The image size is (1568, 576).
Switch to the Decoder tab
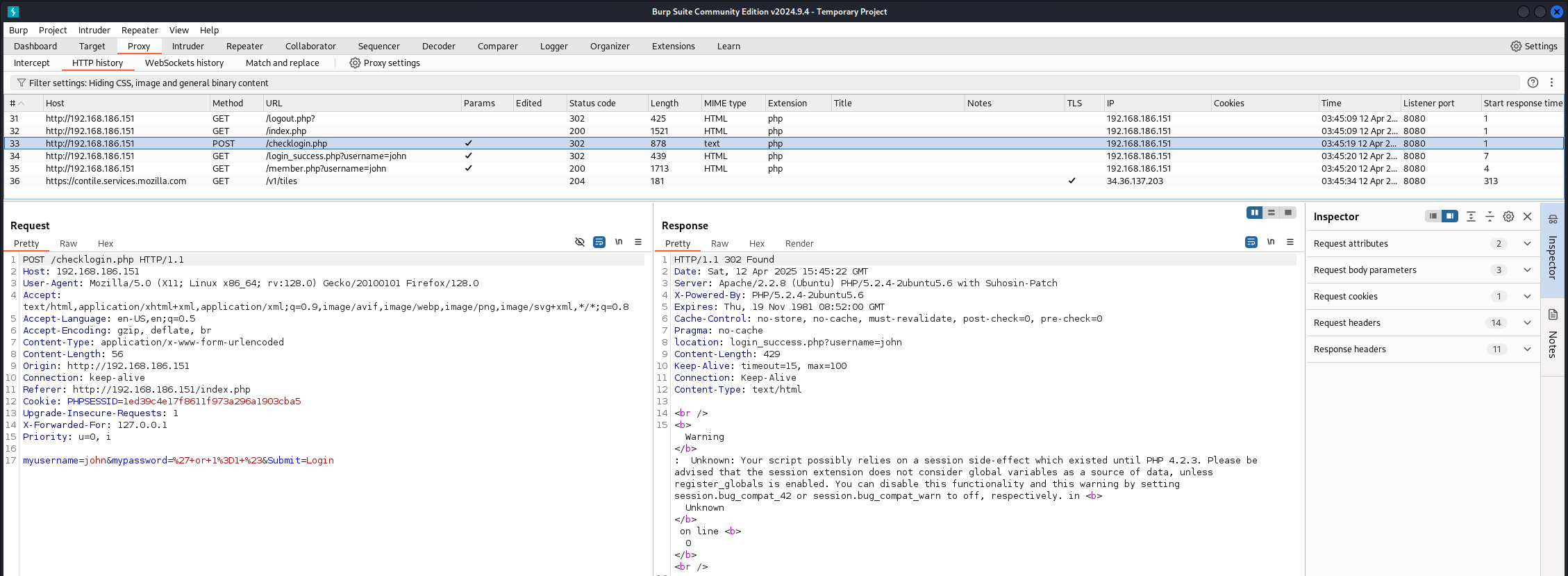pyautogui.click(x=439, y=46)
